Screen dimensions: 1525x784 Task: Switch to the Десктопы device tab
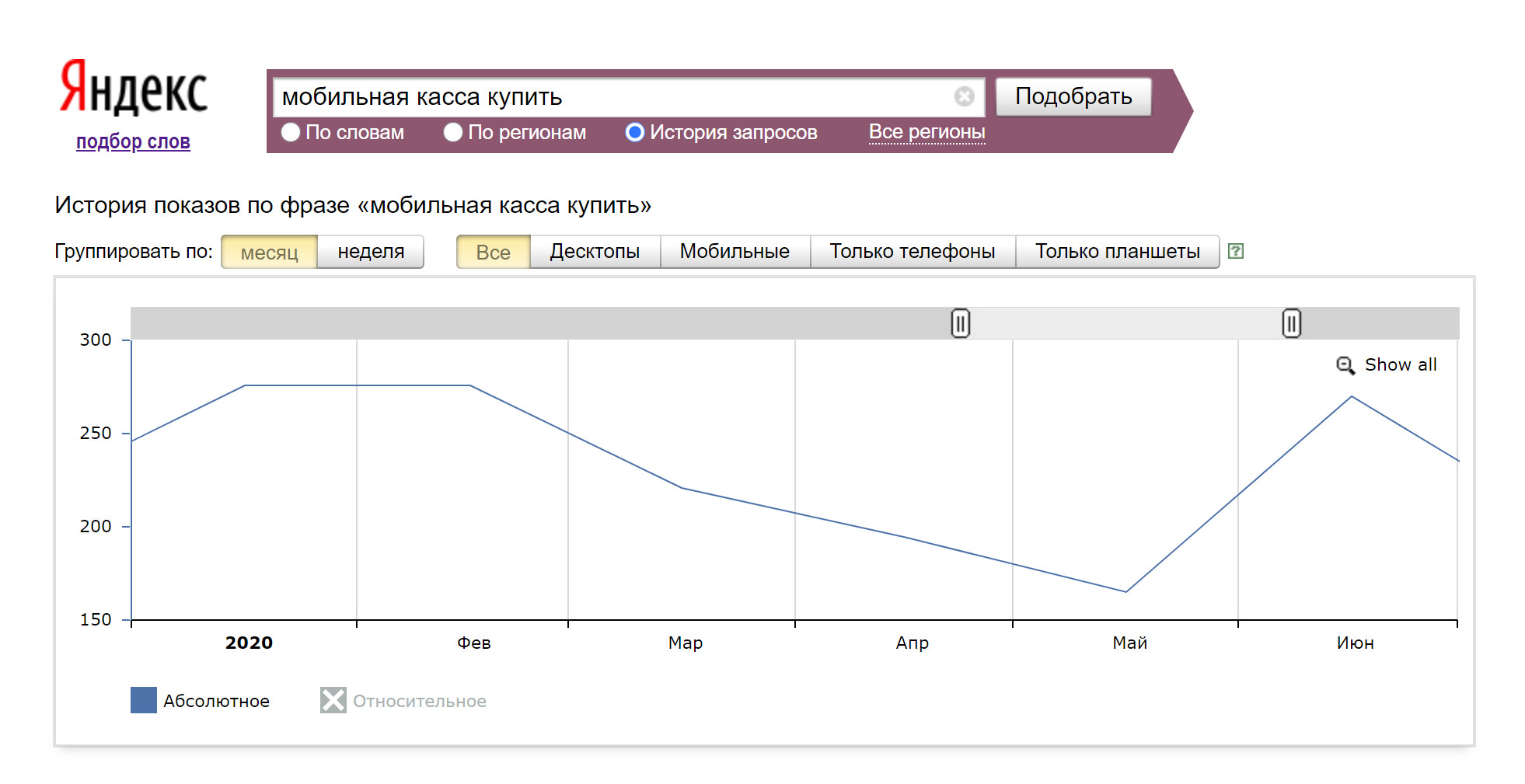[595, 252]
